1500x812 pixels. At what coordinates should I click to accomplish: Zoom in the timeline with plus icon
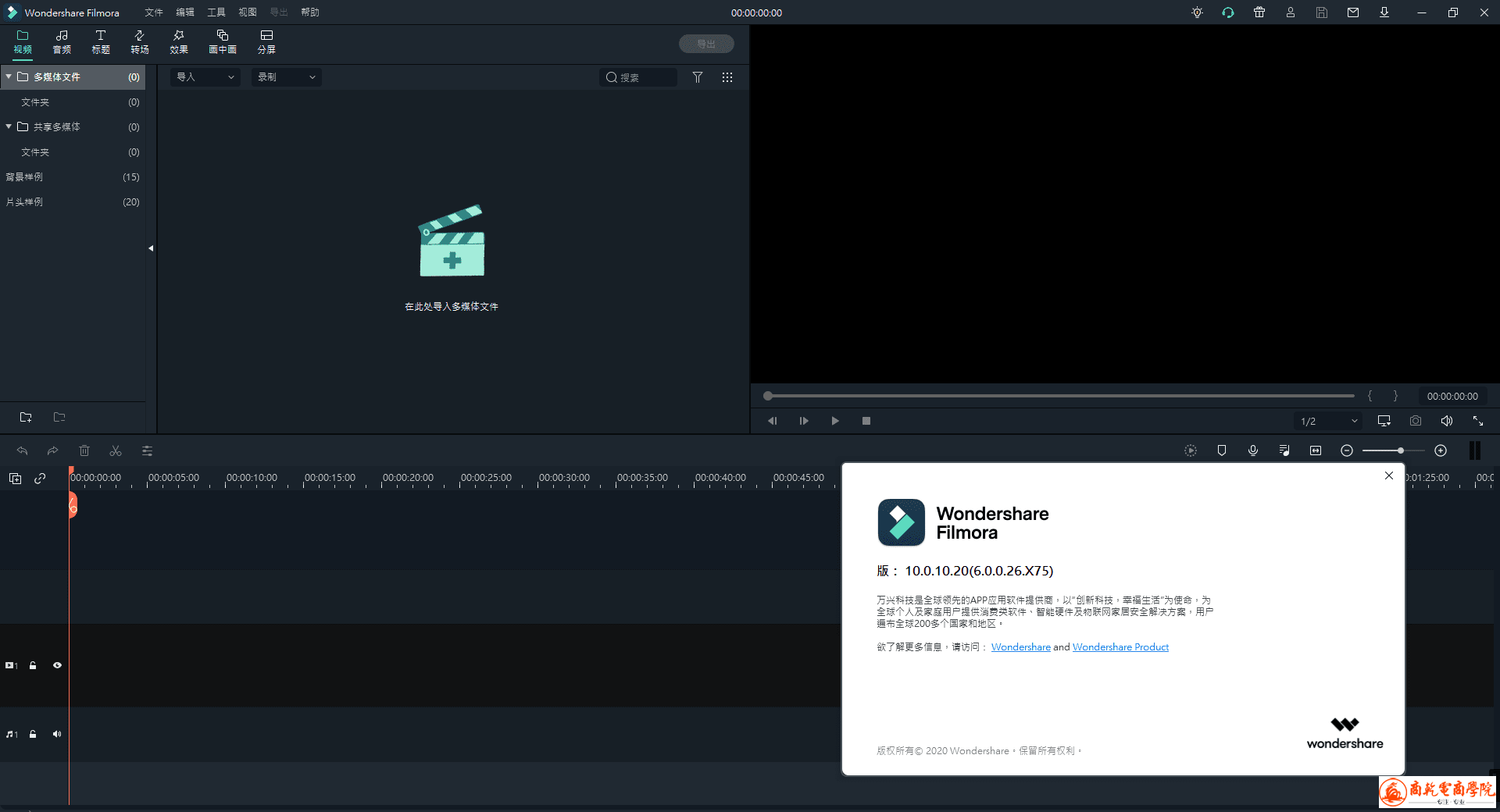(x=1441, y=451)
